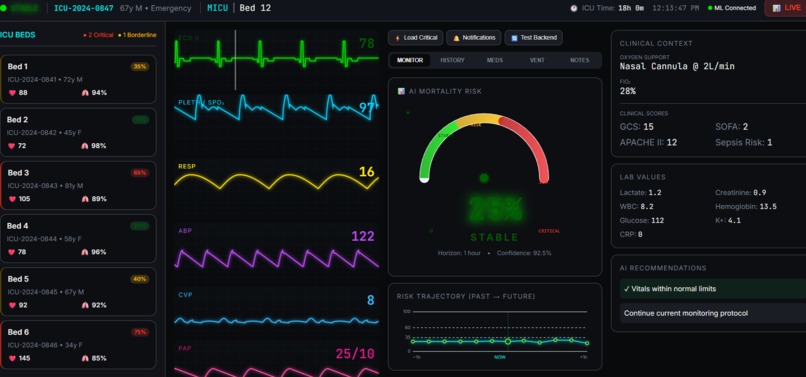The height and width of the screenshot is (377, 806).
Task: Click the Load Critical button
Action: [416, 38]
